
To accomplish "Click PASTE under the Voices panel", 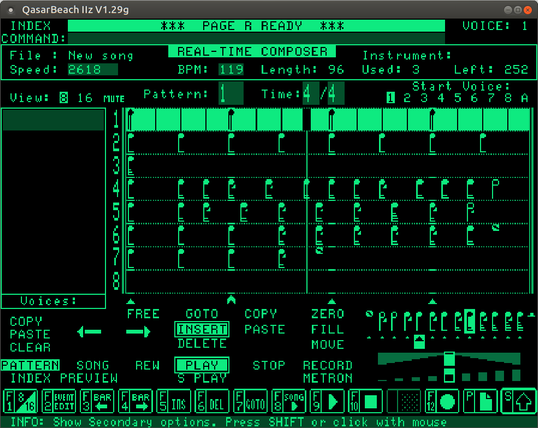I will click(30, 334).
